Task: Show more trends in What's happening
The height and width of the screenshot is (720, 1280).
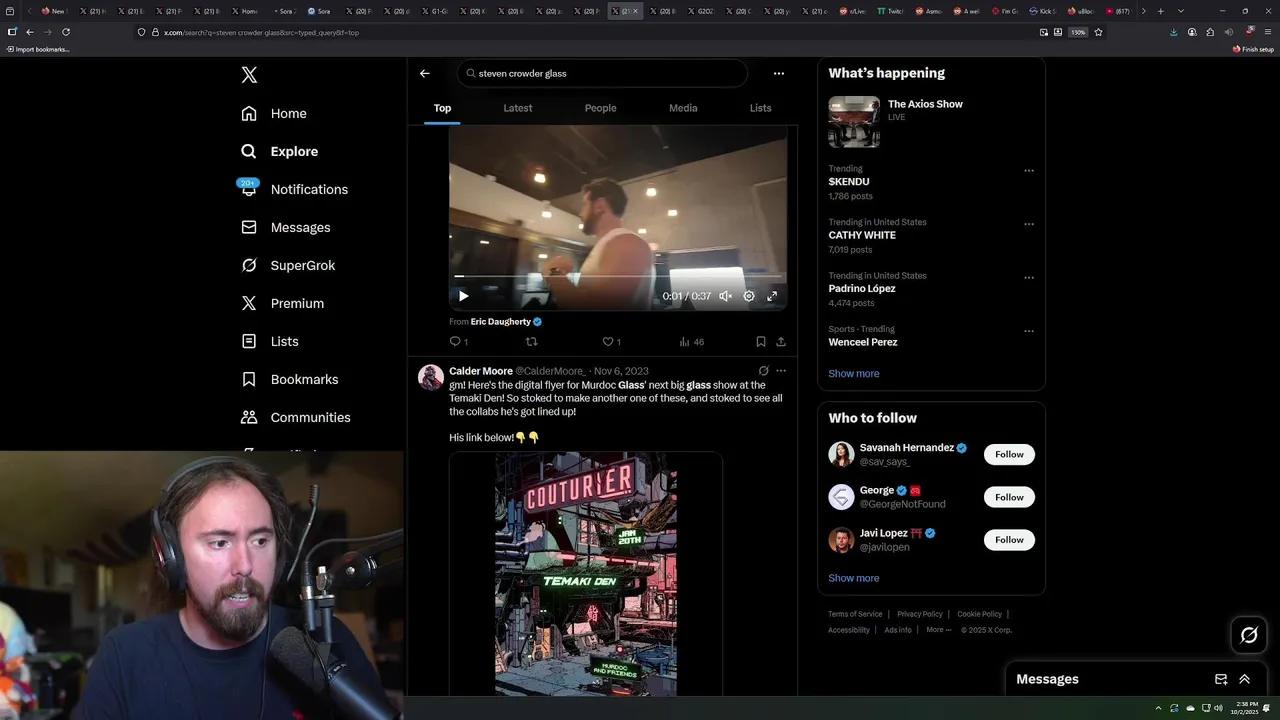Action: tap(854, 374)
